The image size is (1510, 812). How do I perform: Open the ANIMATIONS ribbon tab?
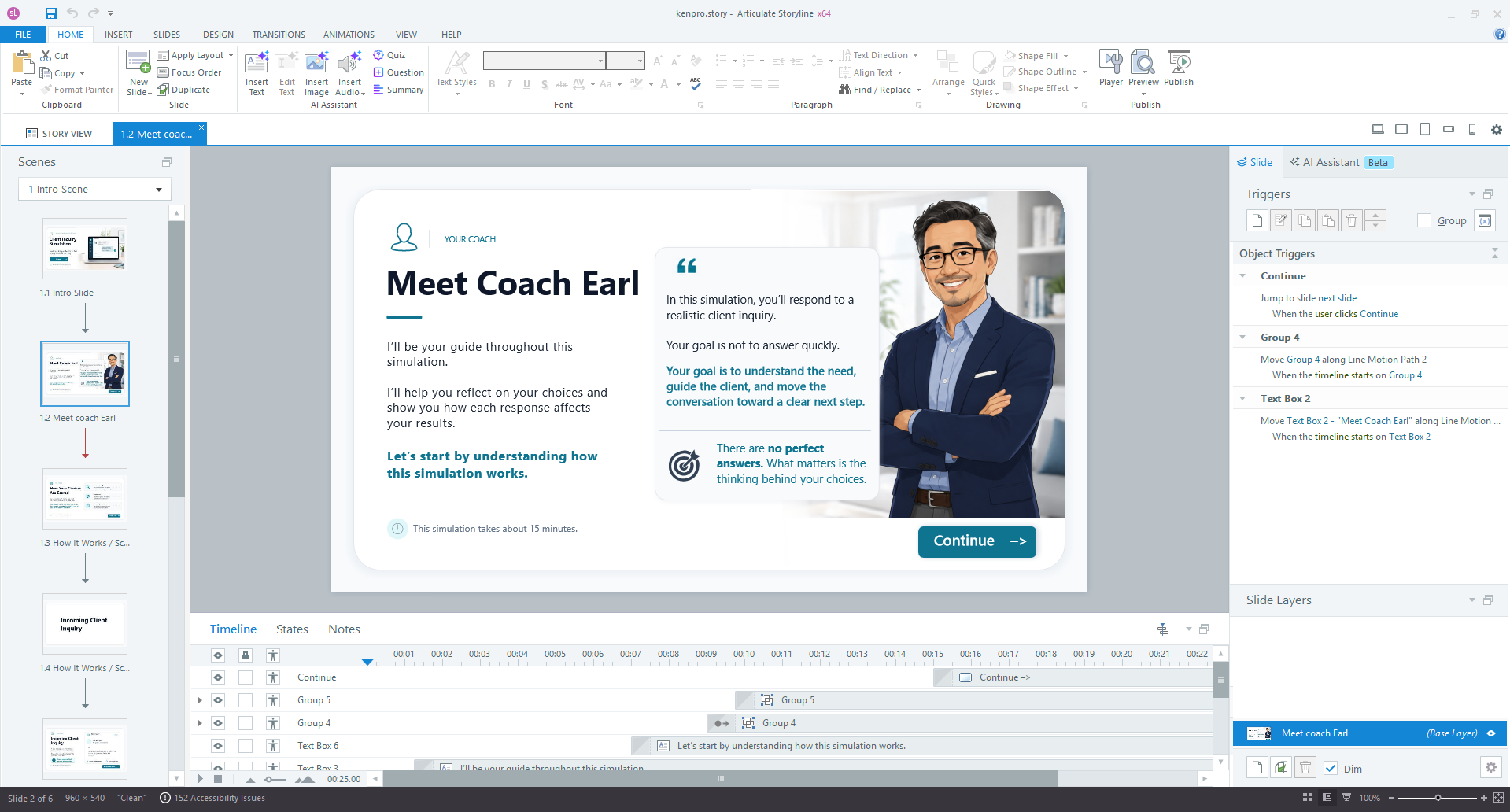coord(349,35)
